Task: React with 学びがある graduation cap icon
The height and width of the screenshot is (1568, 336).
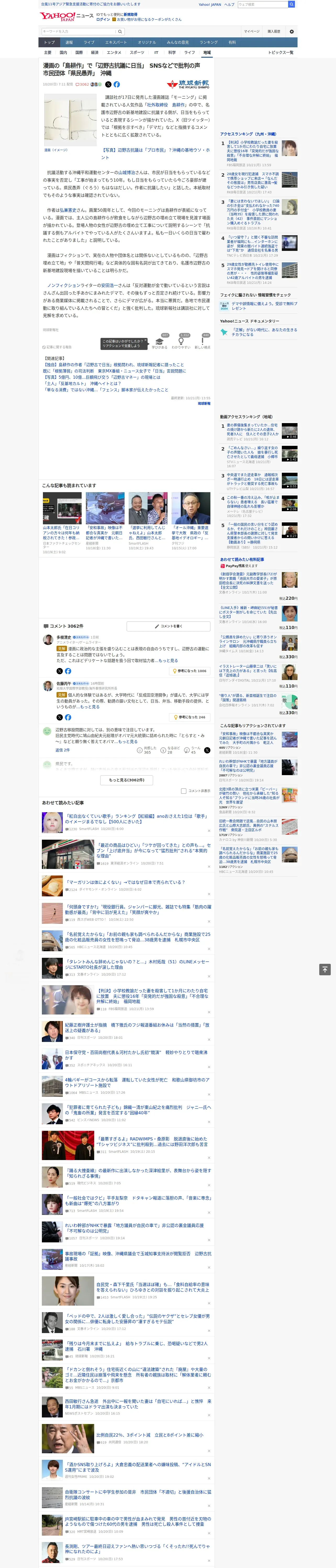Action: 160,342
